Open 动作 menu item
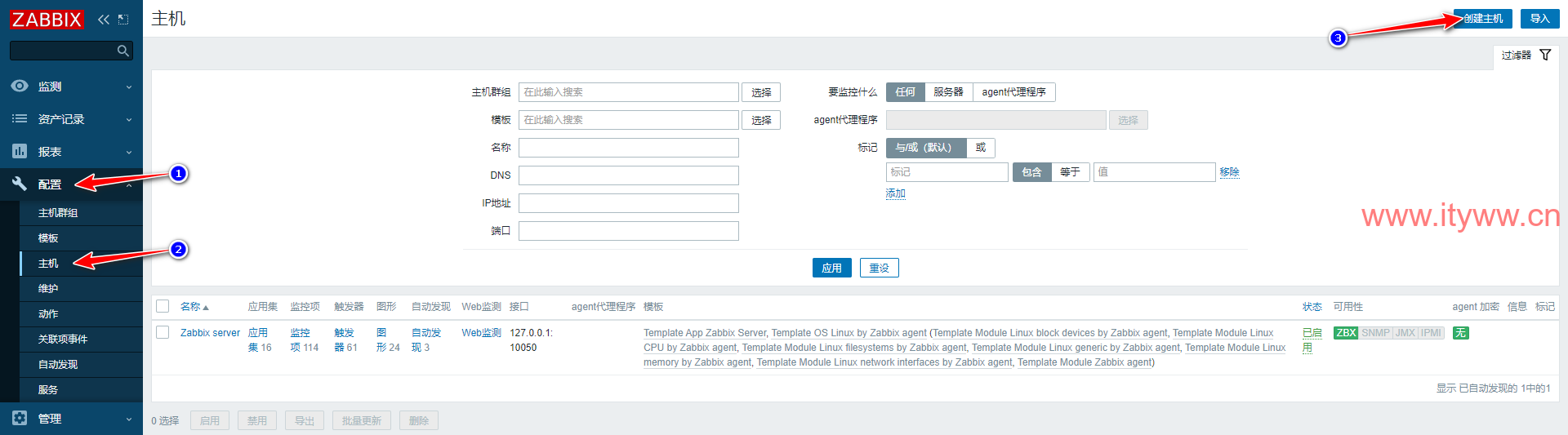 81,313
